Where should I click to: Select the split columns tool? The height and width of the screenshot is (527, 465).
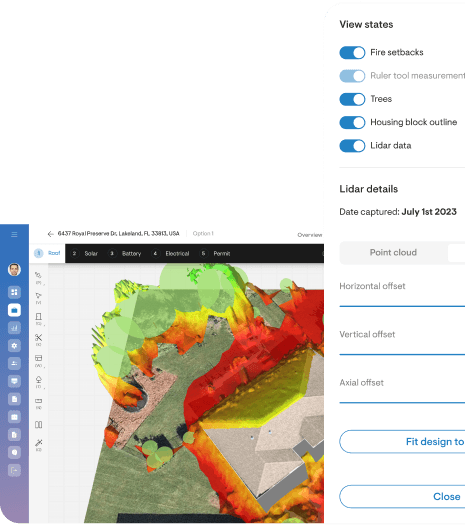(x=38, y=424)
